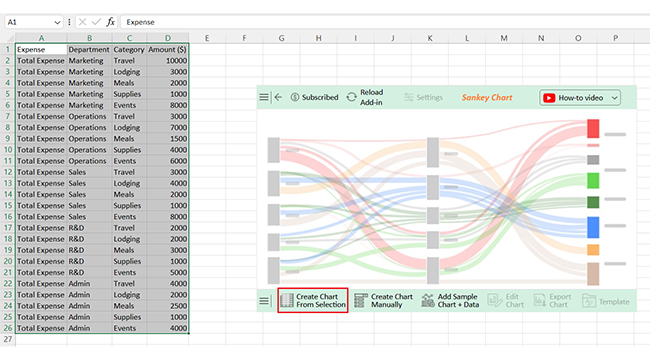
Task: Open the top hamburger menu of add-in
Action: click(264, 97)
